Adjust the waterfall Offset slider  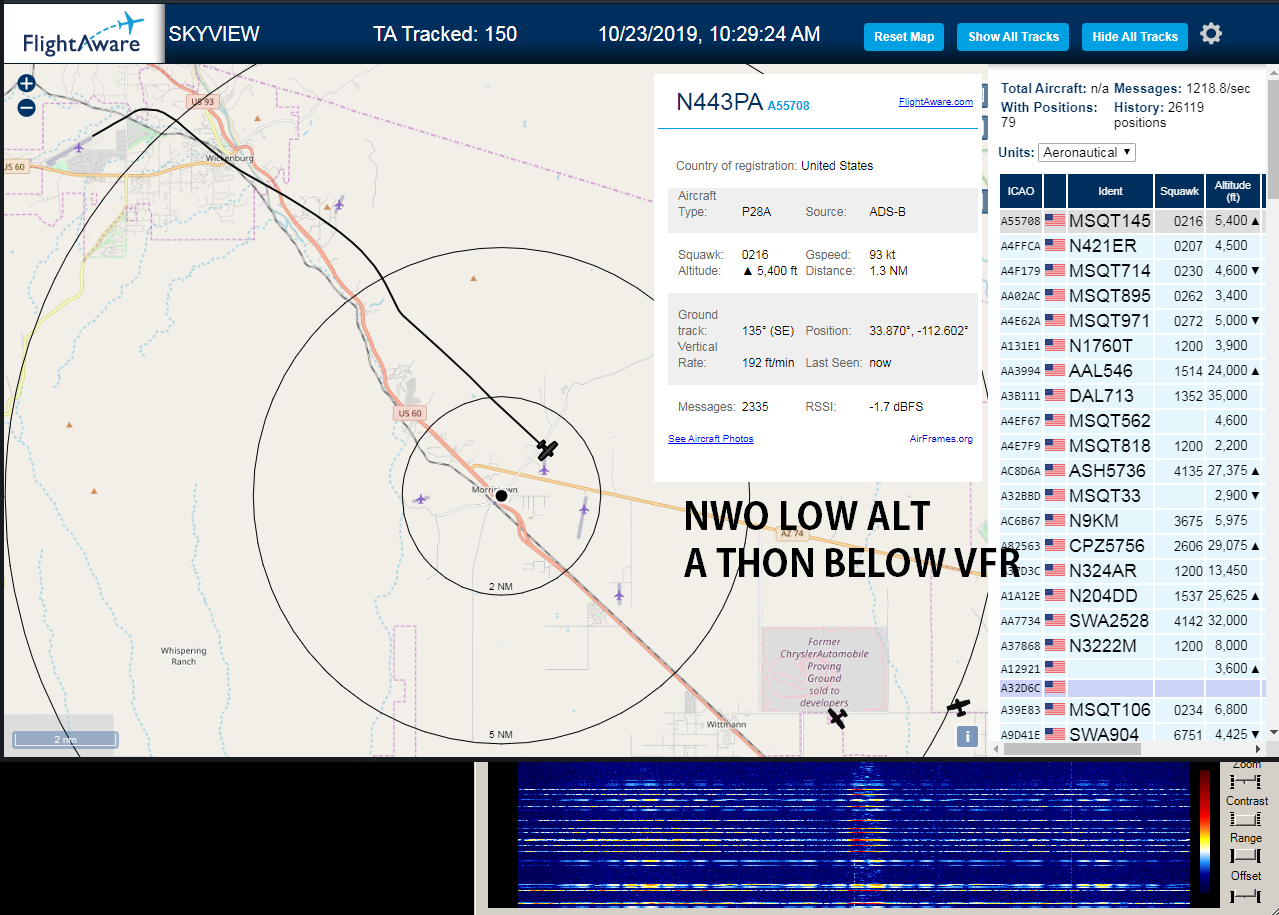coord(1246,896)
